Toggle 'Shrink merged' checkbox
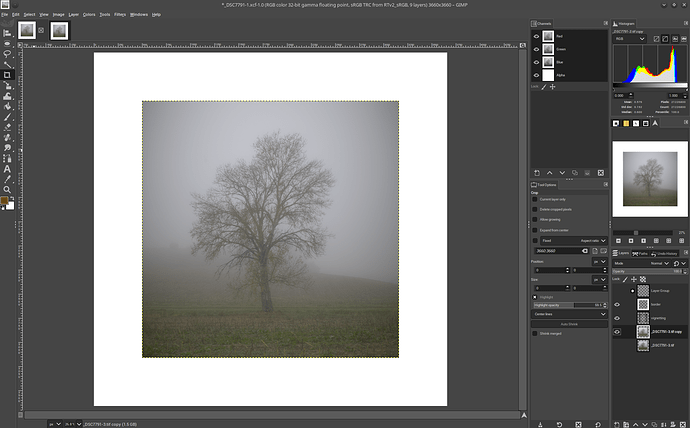The width and height of the screenshot is (690, 428). coord(535,334)
